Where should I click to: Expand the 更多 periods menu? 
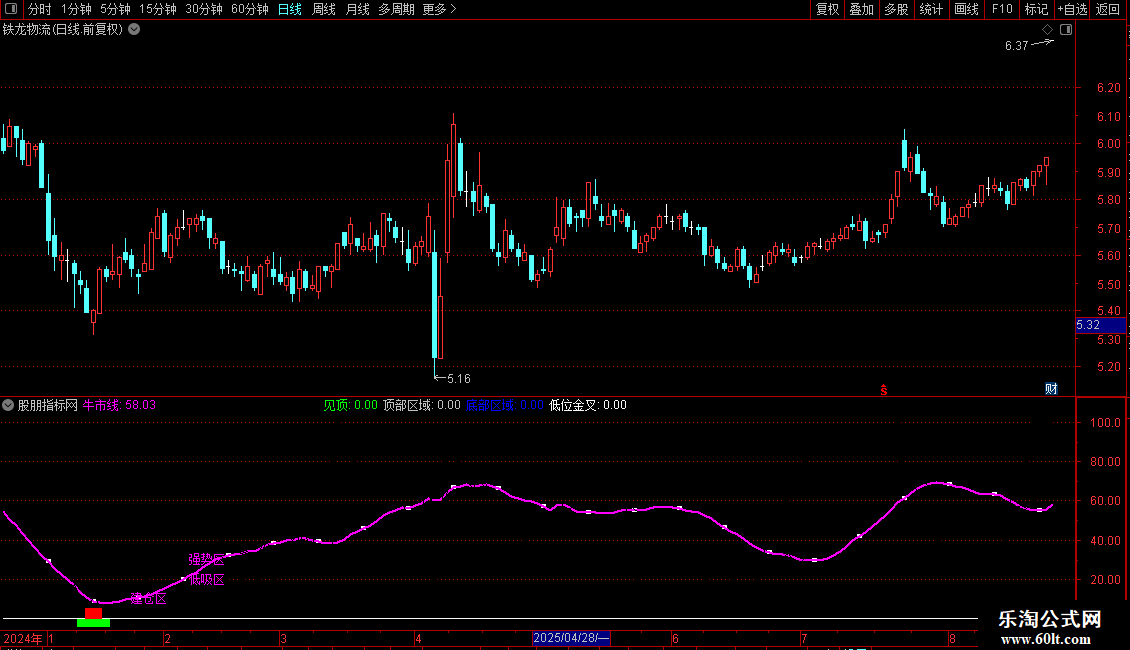point(440,9)
